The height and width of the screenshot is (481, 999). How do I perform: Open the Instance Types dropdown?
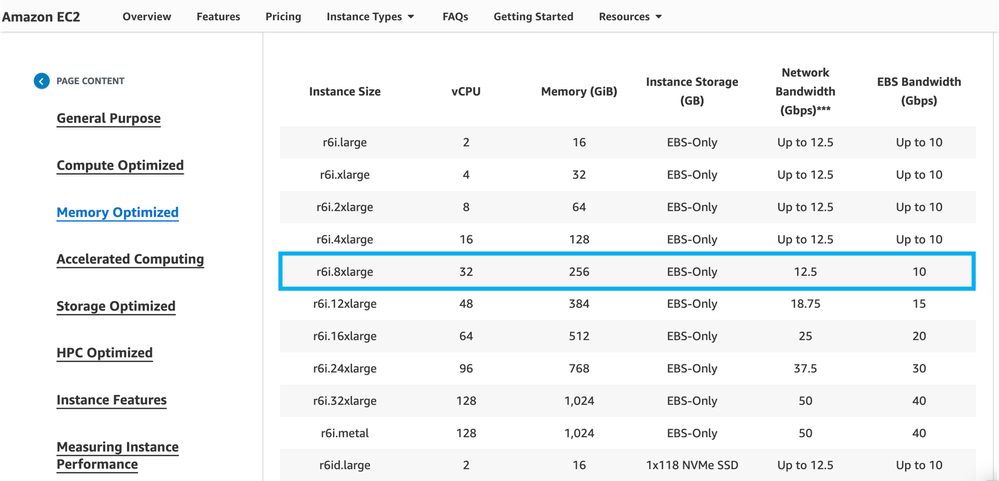(370, 17)
